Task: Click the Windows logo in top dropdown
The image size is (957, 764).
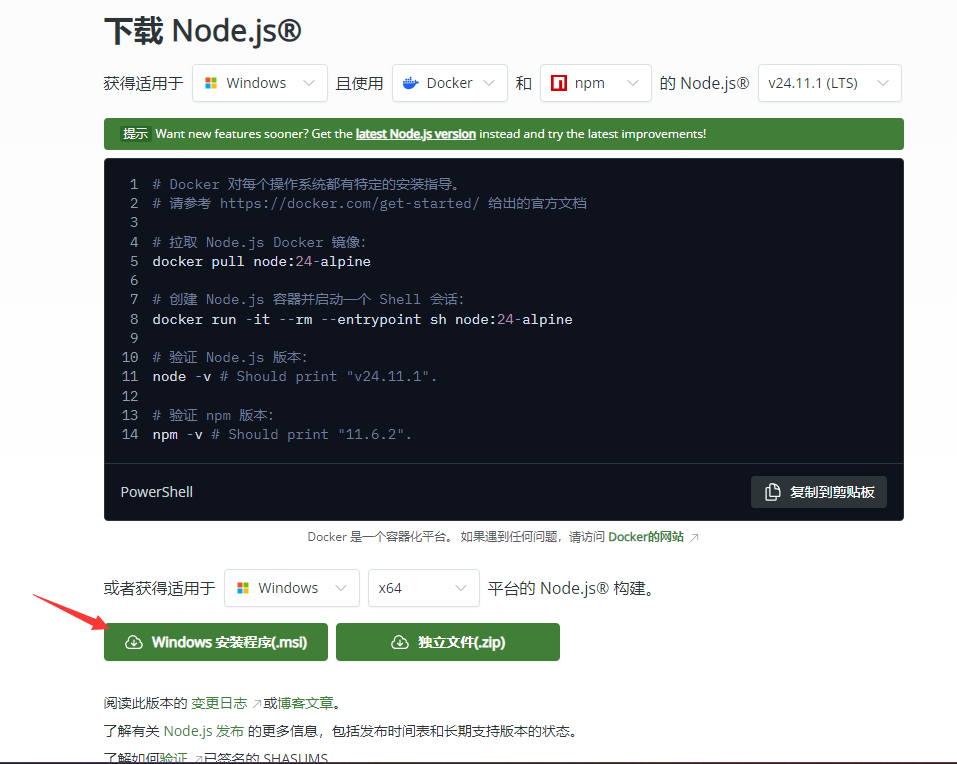Action: click(211, 83)
